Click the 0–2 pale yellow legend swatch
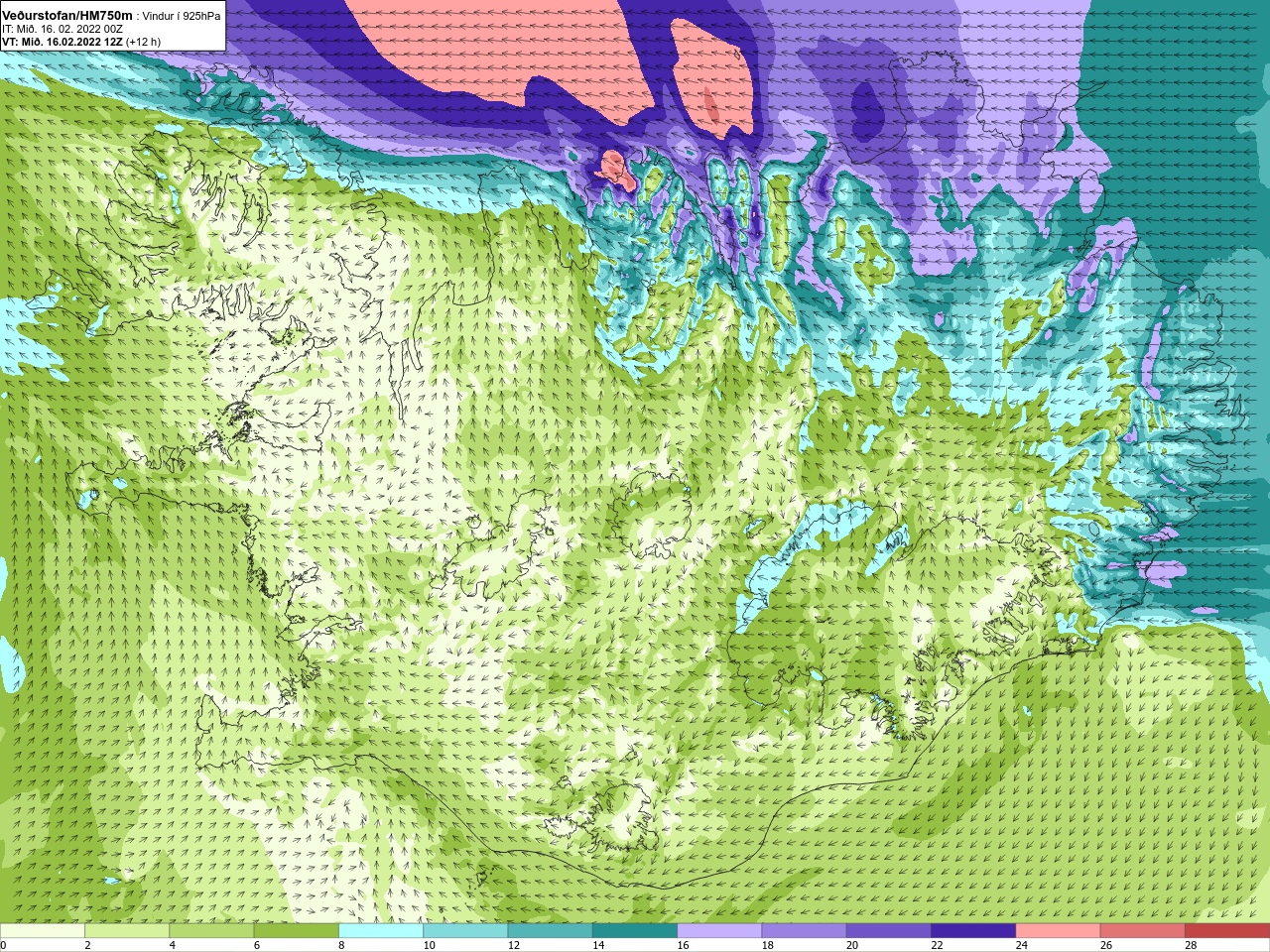The width and height of the screenshot is (1270, 952). (x=42, y=931)
